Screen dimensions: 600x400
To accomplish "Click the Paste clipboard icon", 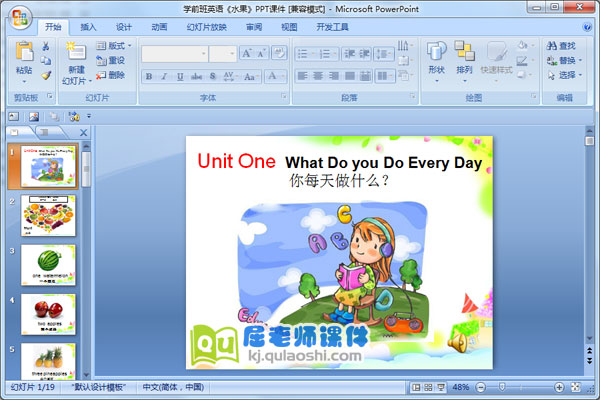I will 24,52.
